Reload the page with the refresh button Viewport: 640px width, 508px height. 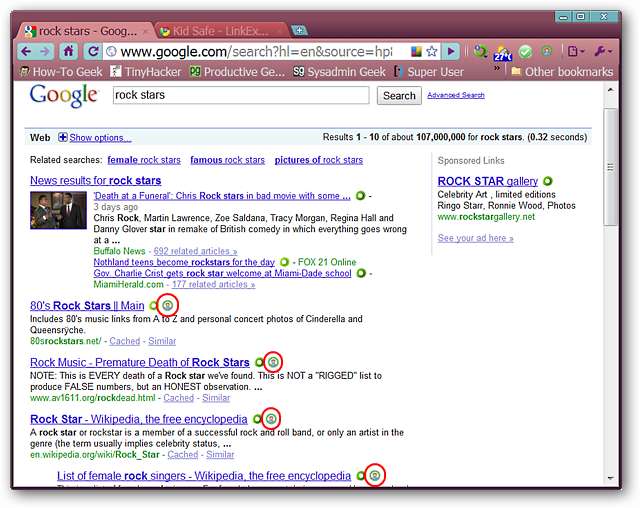pyautogui.click(x=92, y=51)
